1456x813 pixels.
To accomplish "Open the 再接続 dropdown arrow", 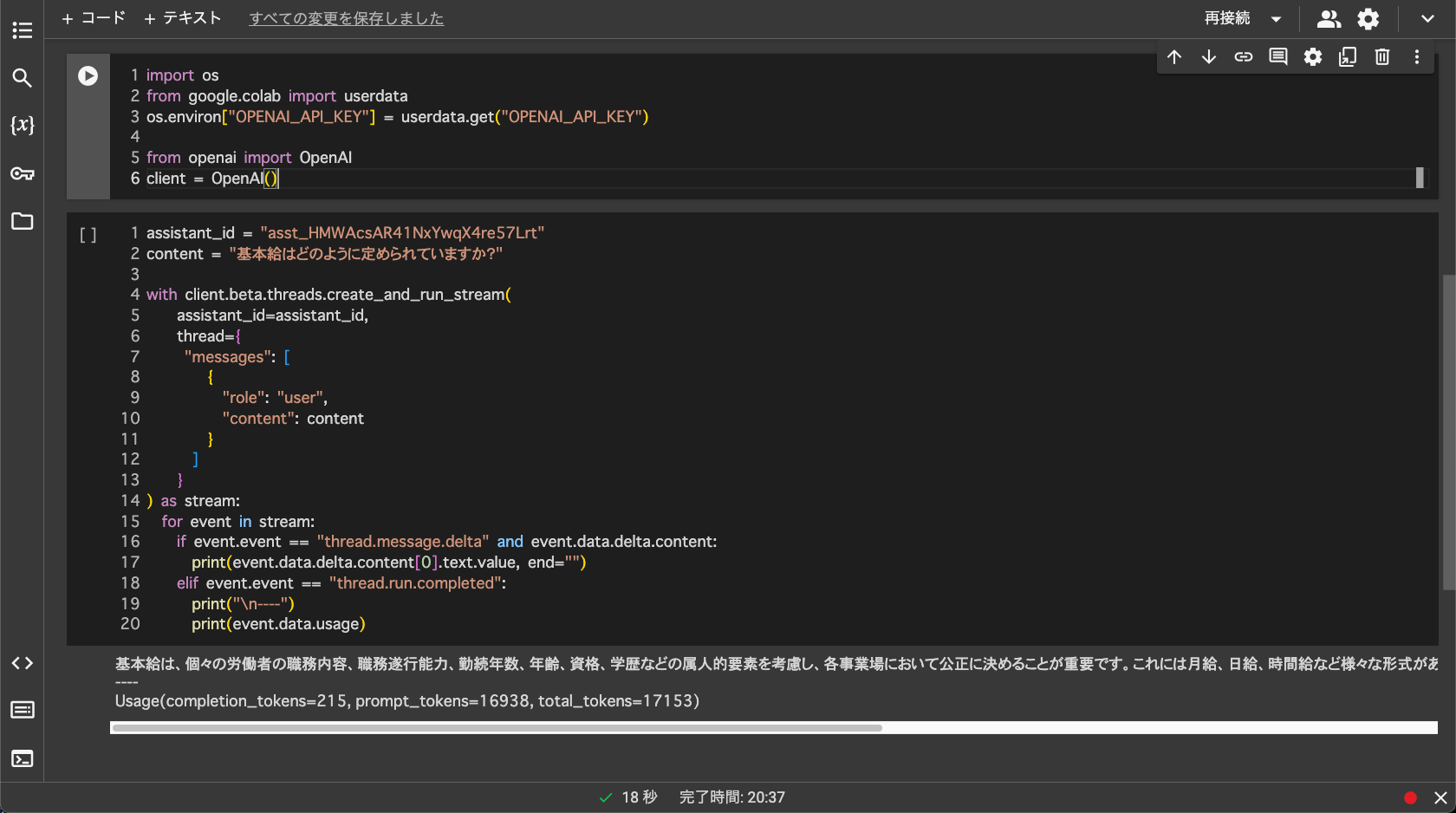I will (1275, 18).
